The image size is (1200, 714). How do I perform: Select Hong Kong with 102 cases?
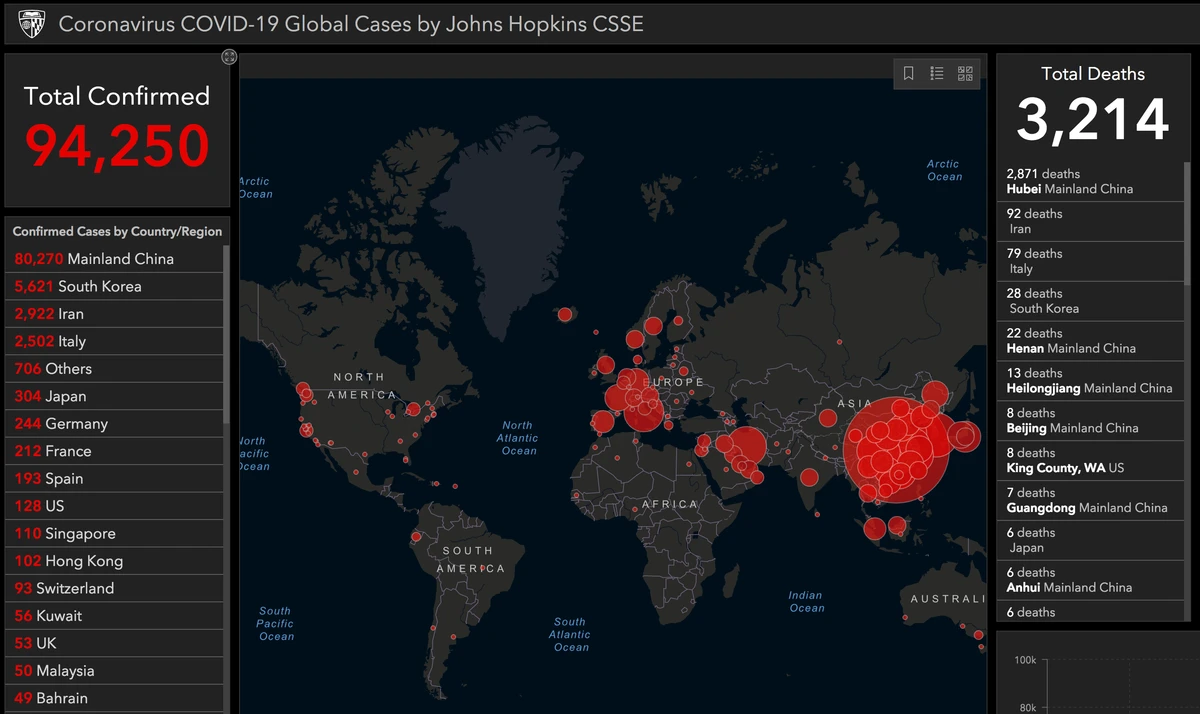[116, 561]
